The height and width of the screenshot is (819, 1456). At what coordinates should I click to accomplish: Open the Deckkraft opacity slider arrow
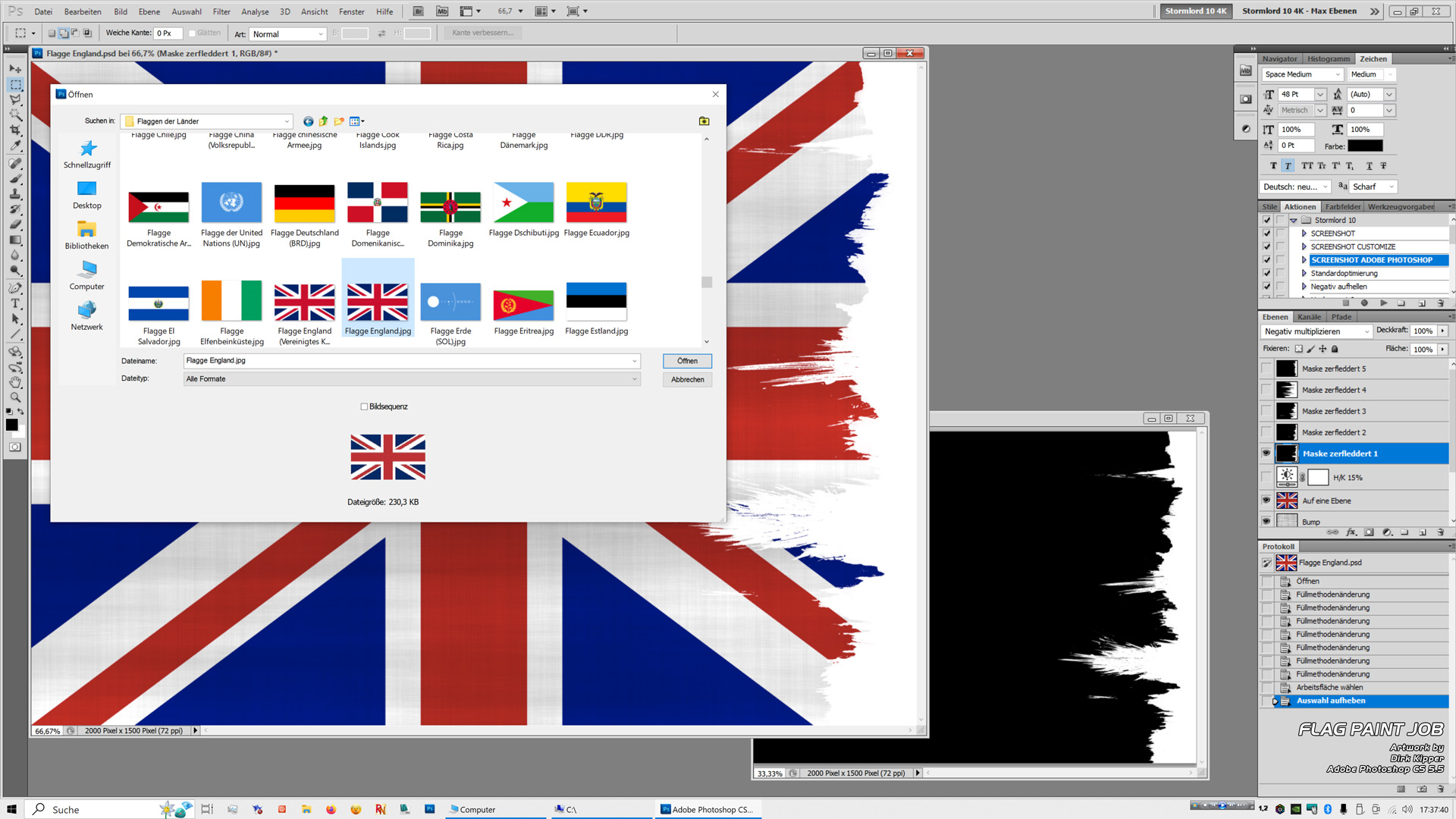[x=1442, y=331]
